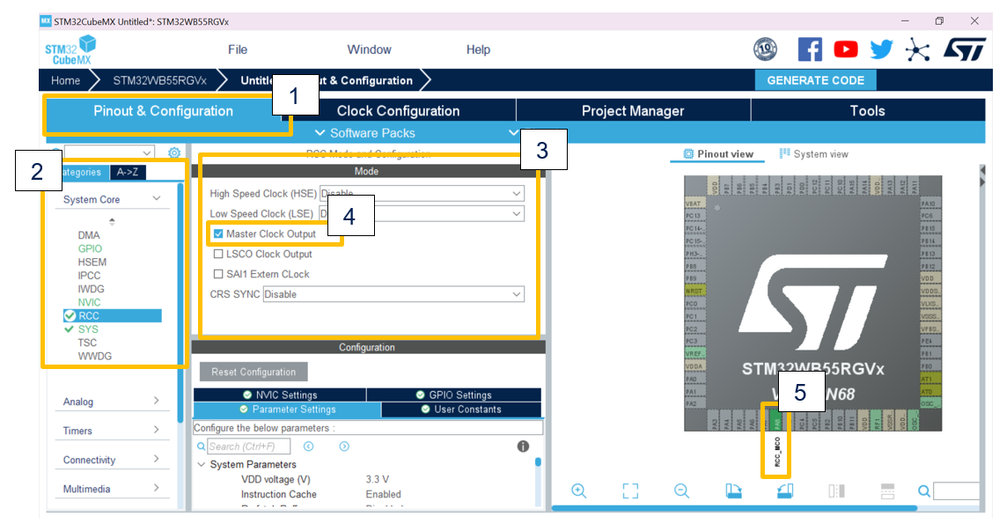The image size is (999, 525).
Task: Rotate the chip clockwise
Action: point(733,491)
